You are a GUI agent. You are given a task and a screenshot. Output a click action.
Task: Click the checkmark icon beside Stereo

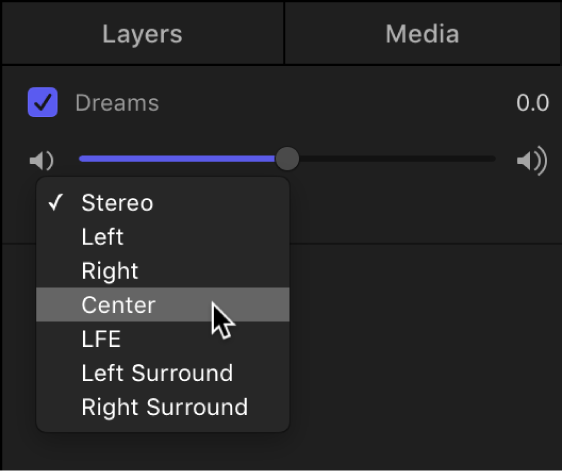point(56,203)
